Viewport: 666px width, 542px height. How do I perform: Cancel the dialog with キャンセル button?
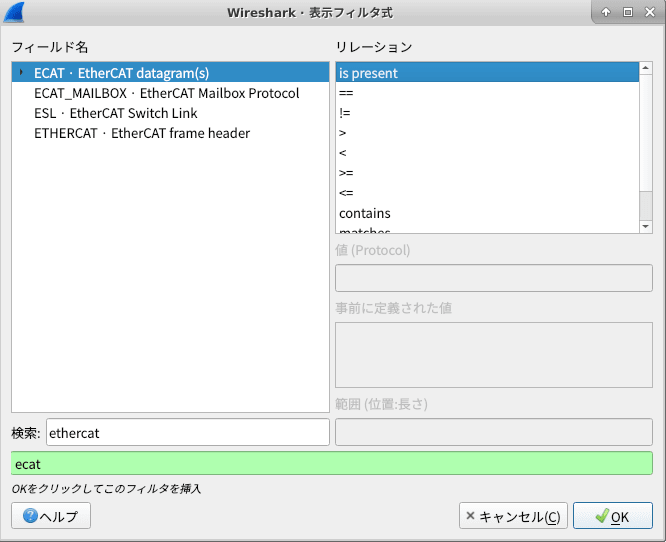coord(513,516)
